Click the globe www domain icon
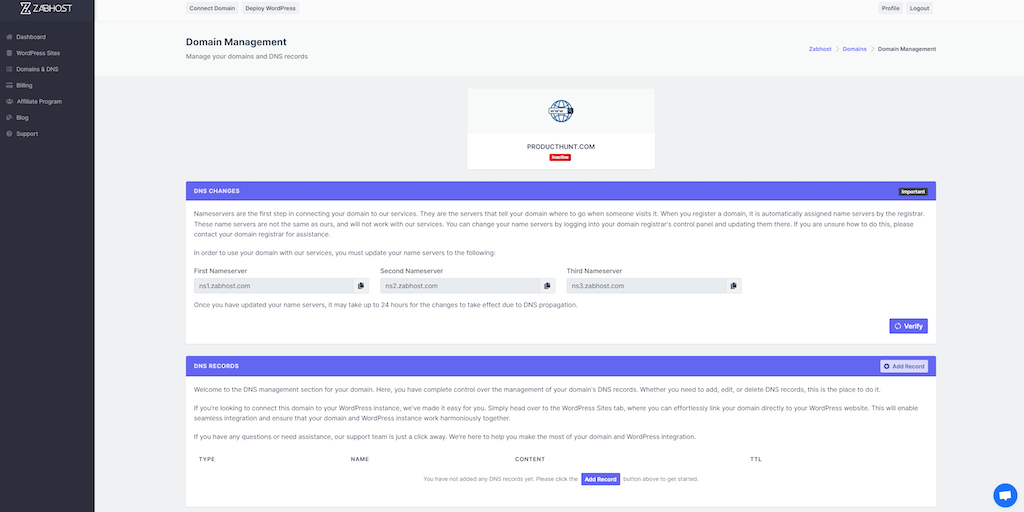The height and width of the screenshot is (512, 1024). point(561,111)
